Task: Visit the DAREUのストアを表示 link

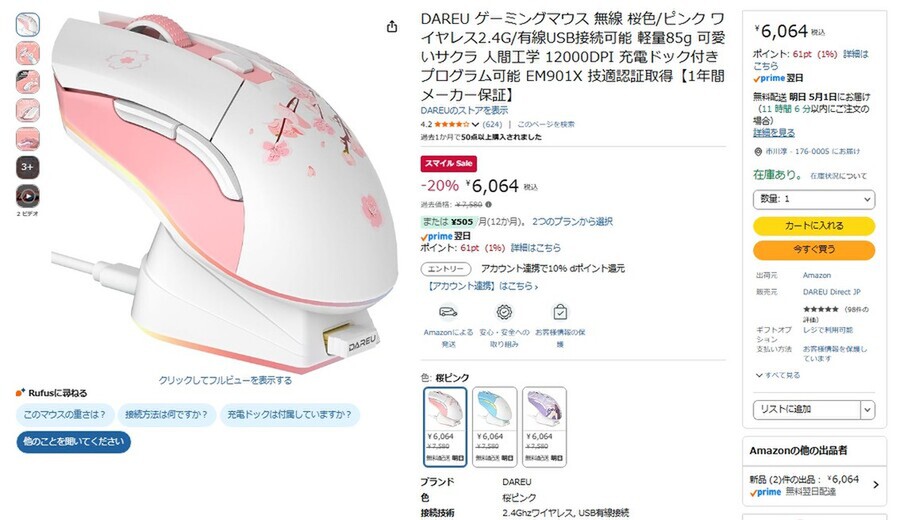Action: (464, 110)
